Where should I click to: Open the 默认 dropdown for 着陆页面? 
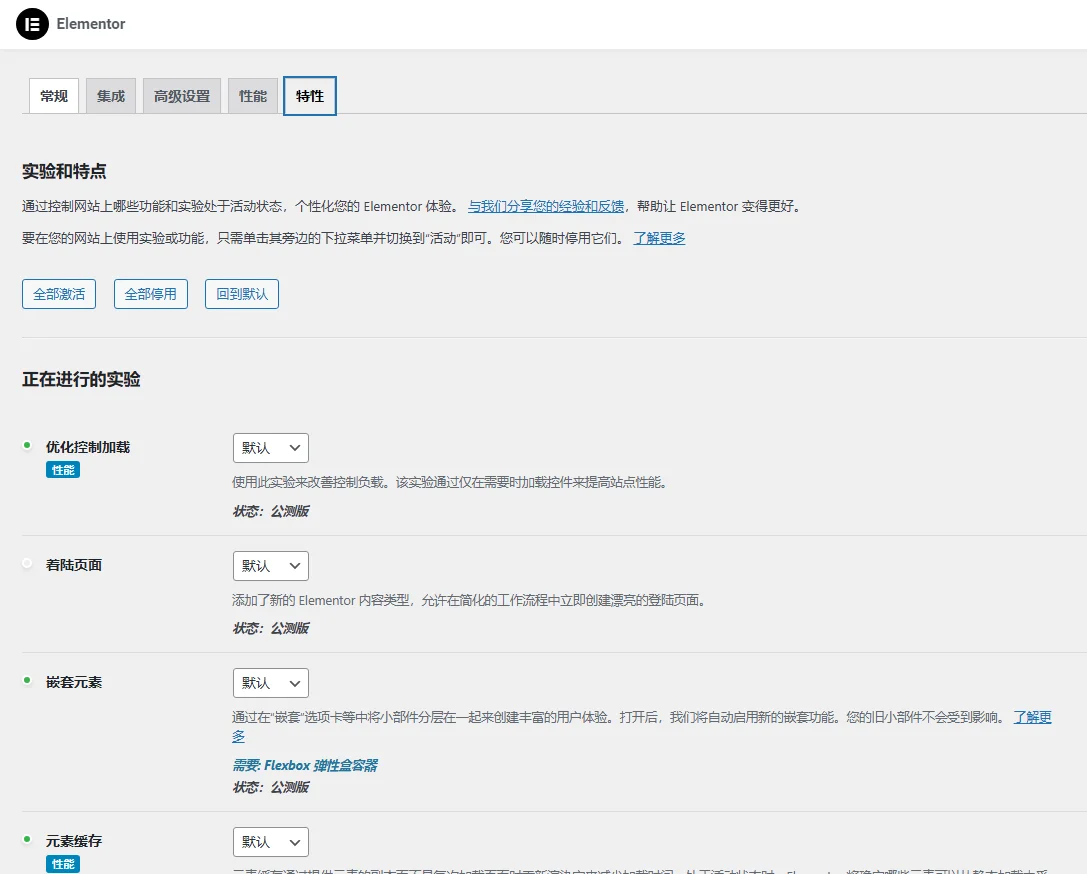[270, 565]
